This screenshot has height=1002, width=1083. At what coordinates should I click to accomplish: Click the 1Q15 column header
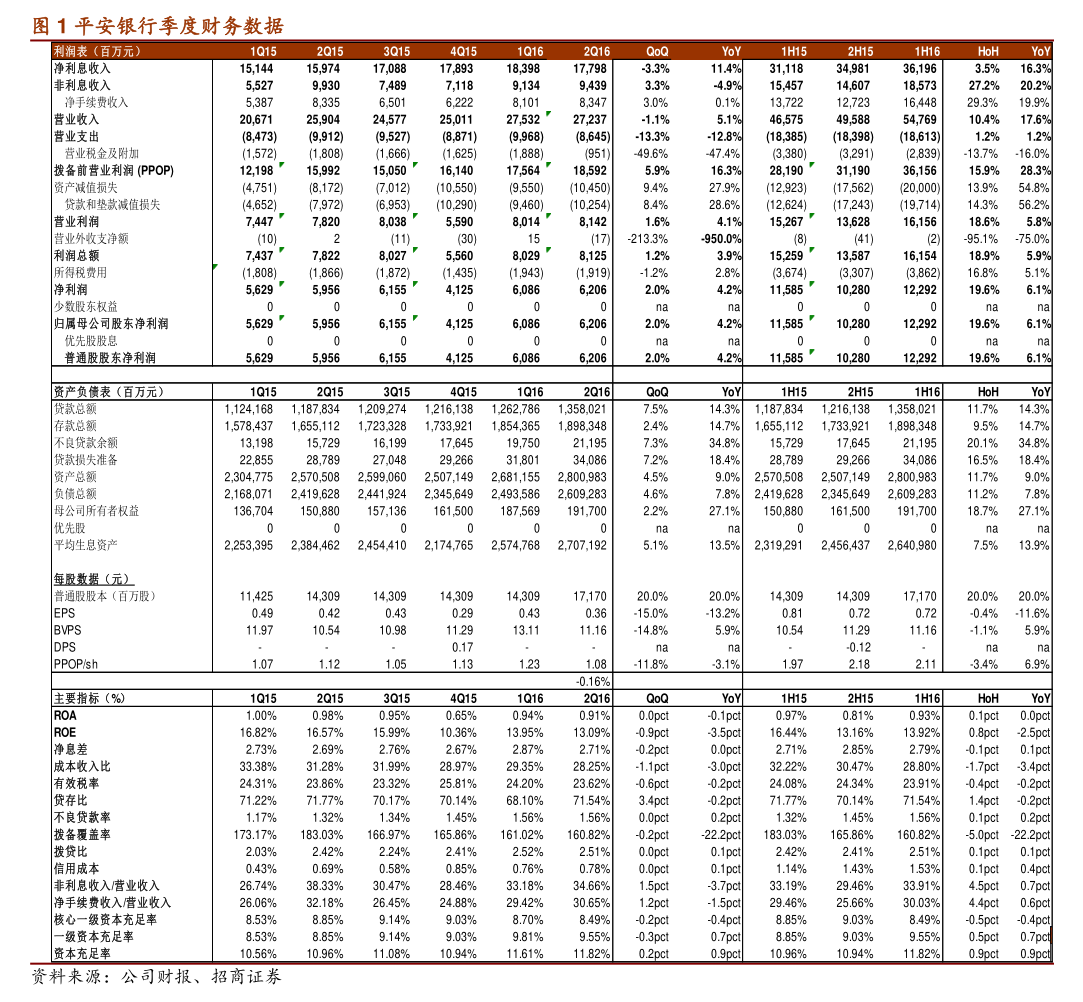pos(263,51)
